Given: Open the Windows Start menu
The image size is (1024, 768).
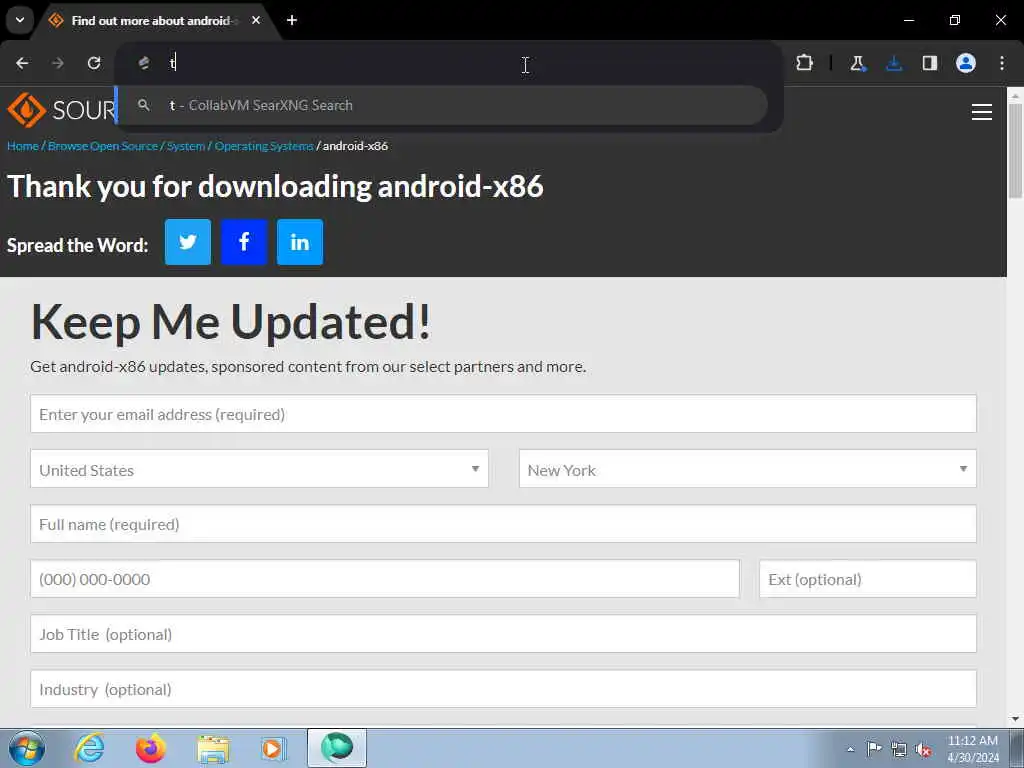Looking at the screenshot, I should pos(26,748).
